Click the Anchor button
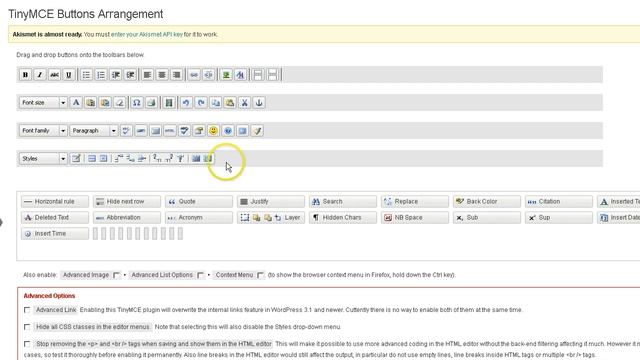Screen dimensions: 640x360 tap(259, 102)
